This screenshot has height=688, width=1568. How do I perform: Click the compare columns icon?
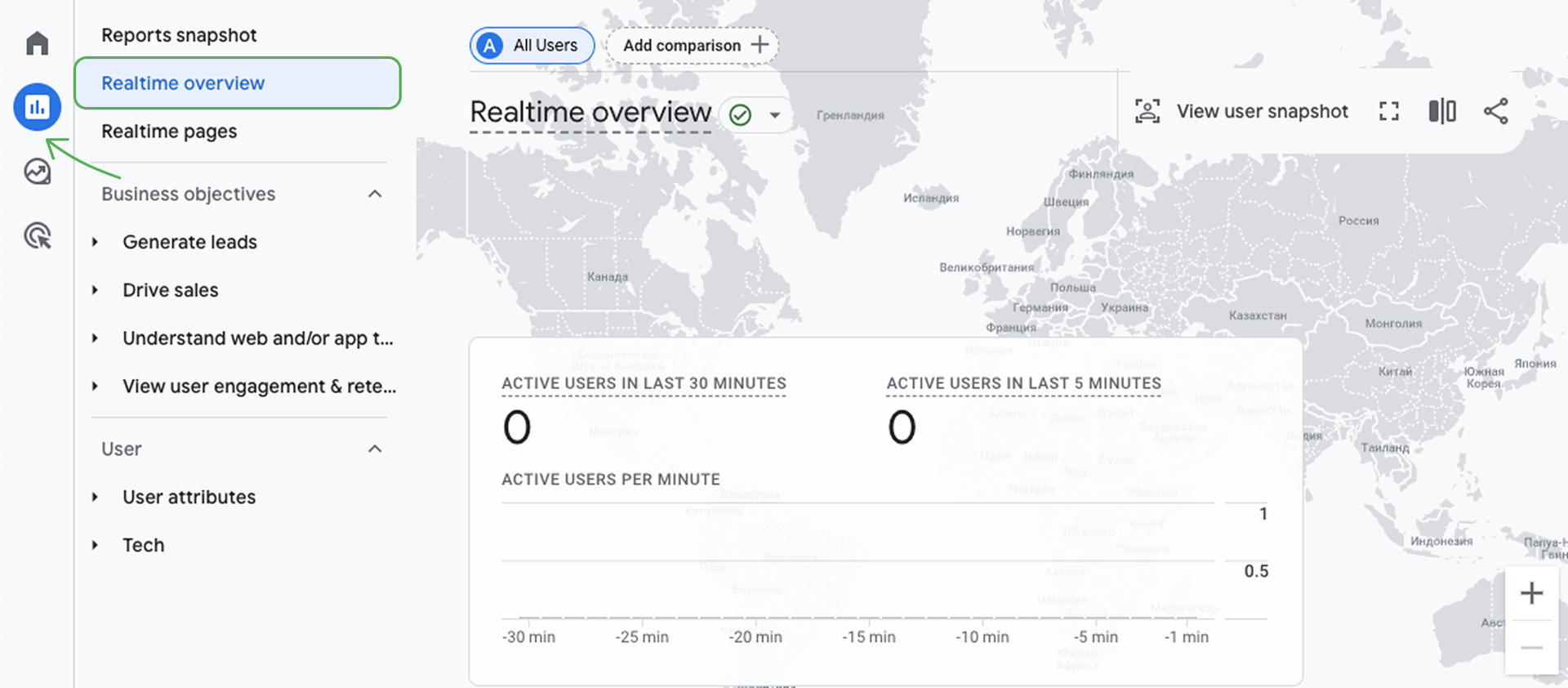click(1442, 111)
